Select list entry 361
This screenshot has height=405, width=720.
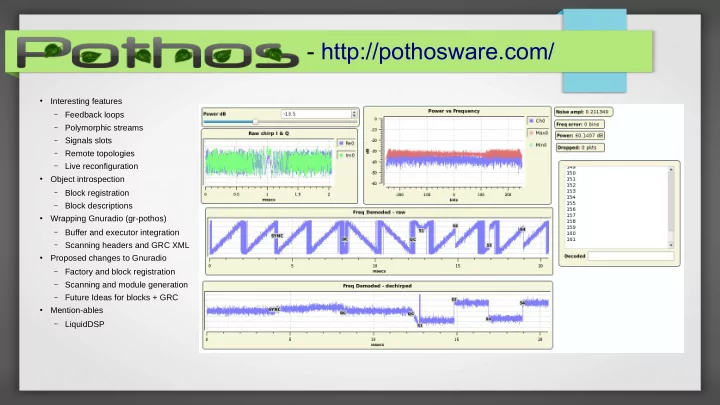tap(571, 239)
